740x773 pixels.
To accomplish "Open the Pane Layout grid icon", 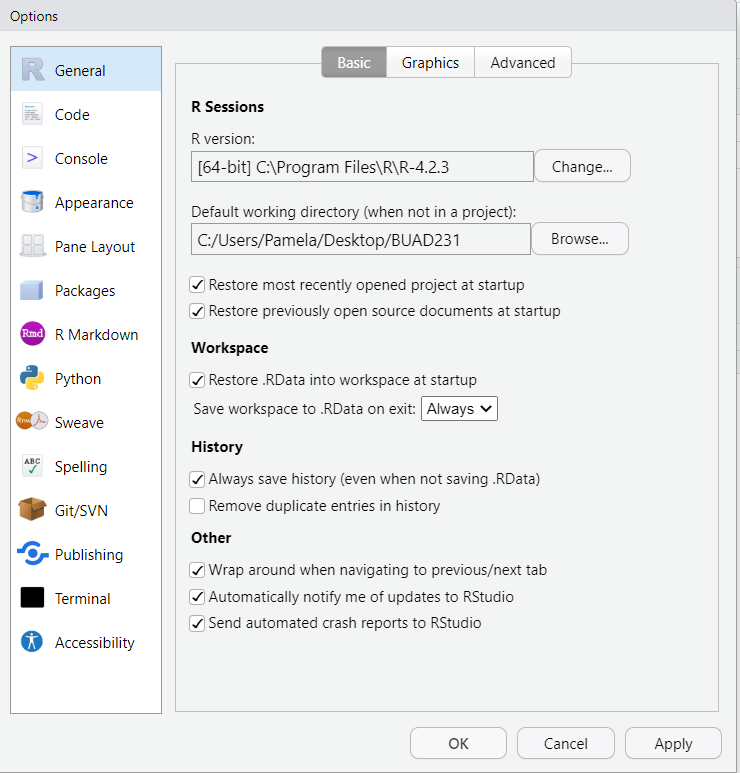I will [33, 246].
